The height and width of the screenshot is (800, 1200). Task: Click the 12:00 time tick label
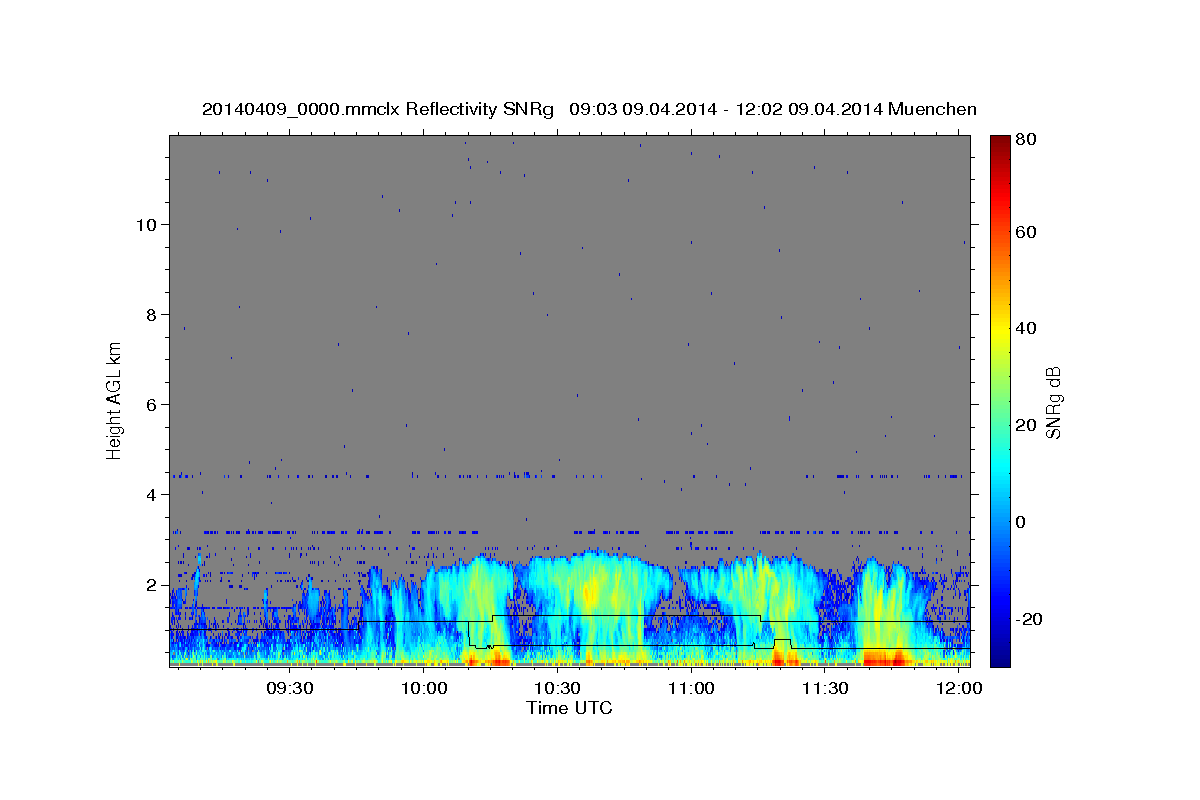[958, 689]
